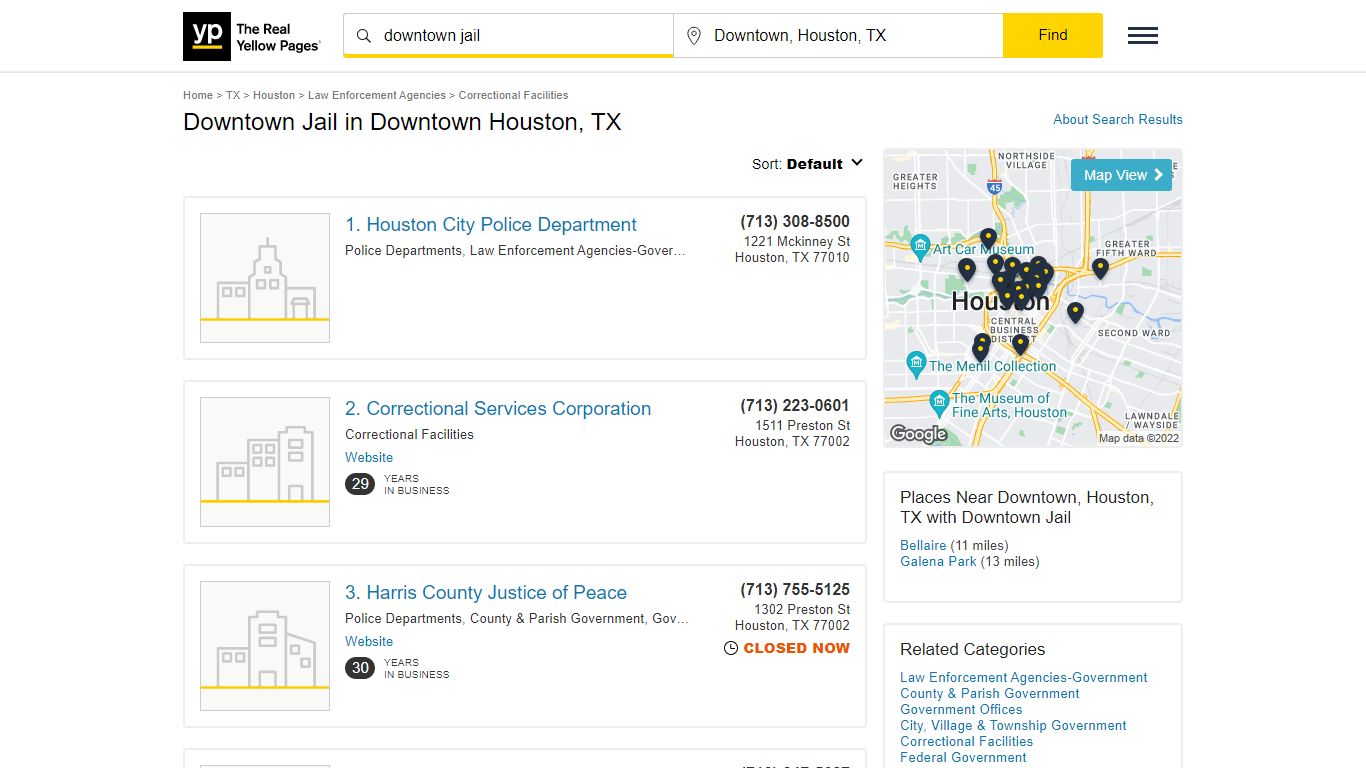
Task: Click Harris County Justice of Peace thumbnail
Action: (265, 646)
